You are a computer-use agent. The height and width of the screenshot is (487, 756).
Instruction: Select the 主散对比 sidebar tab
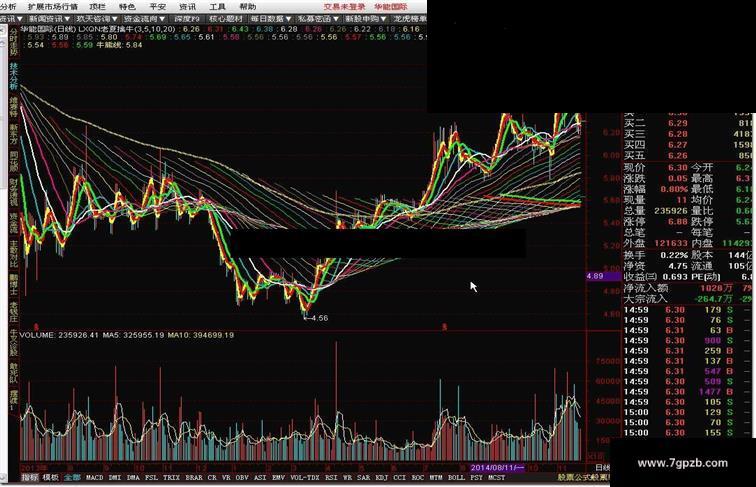point(14,254)
